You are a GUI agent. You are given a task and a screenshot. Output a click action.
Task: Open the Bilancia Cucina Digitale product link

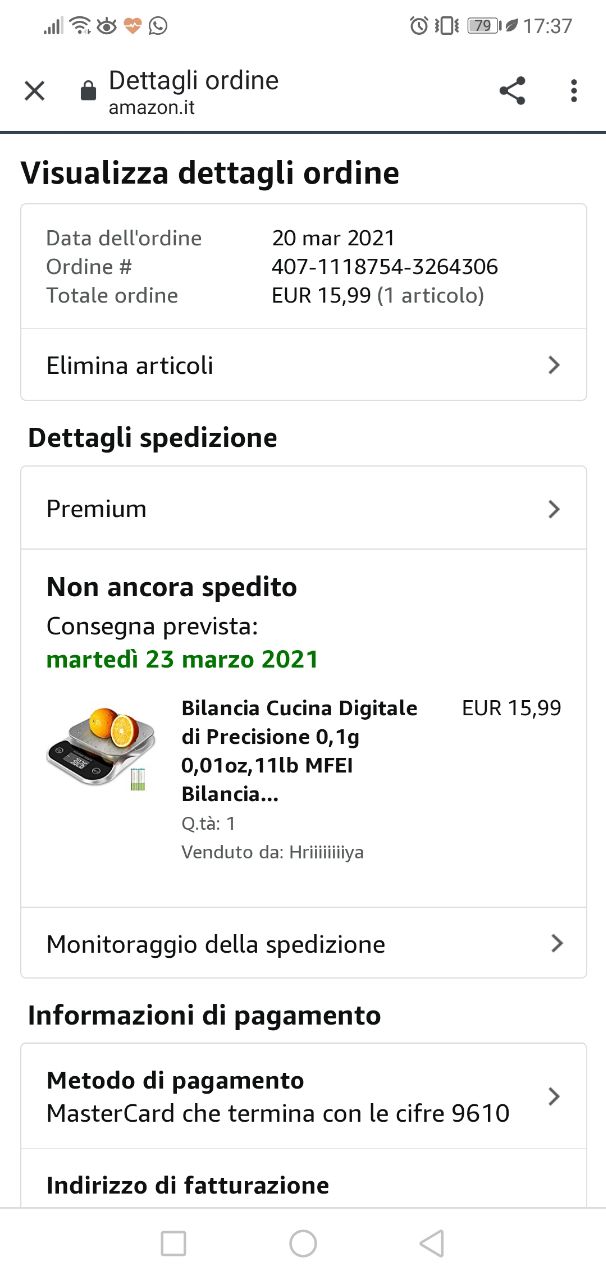click(299, 750)
